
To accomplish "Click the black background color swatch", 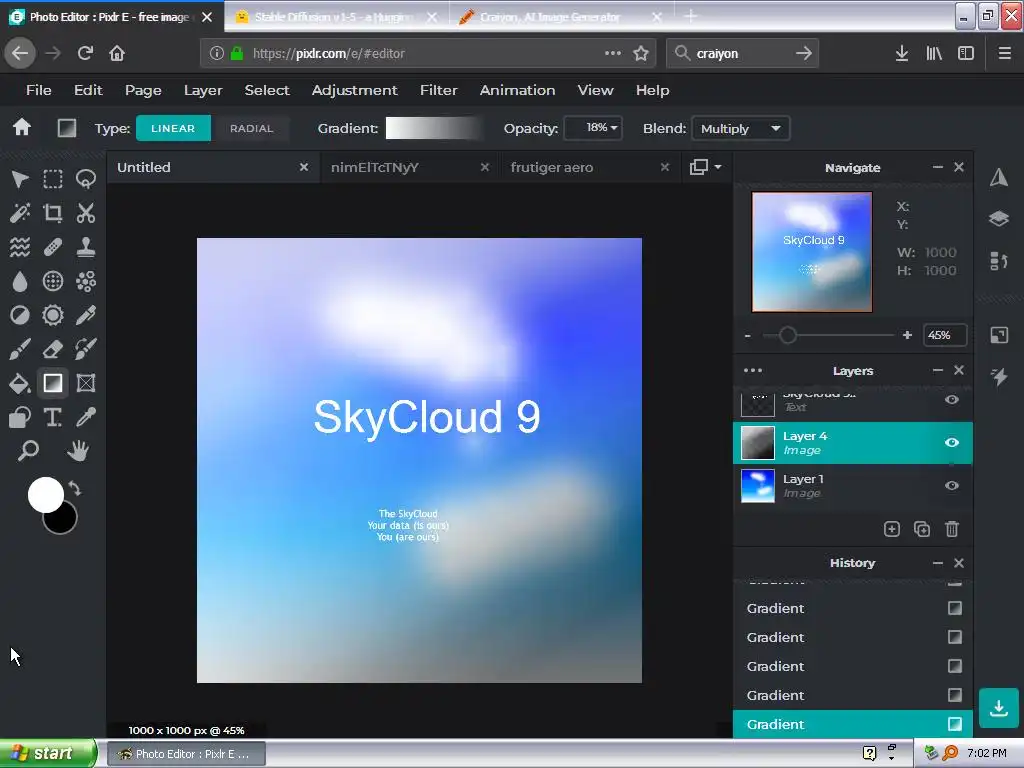I will click(64, 522).
